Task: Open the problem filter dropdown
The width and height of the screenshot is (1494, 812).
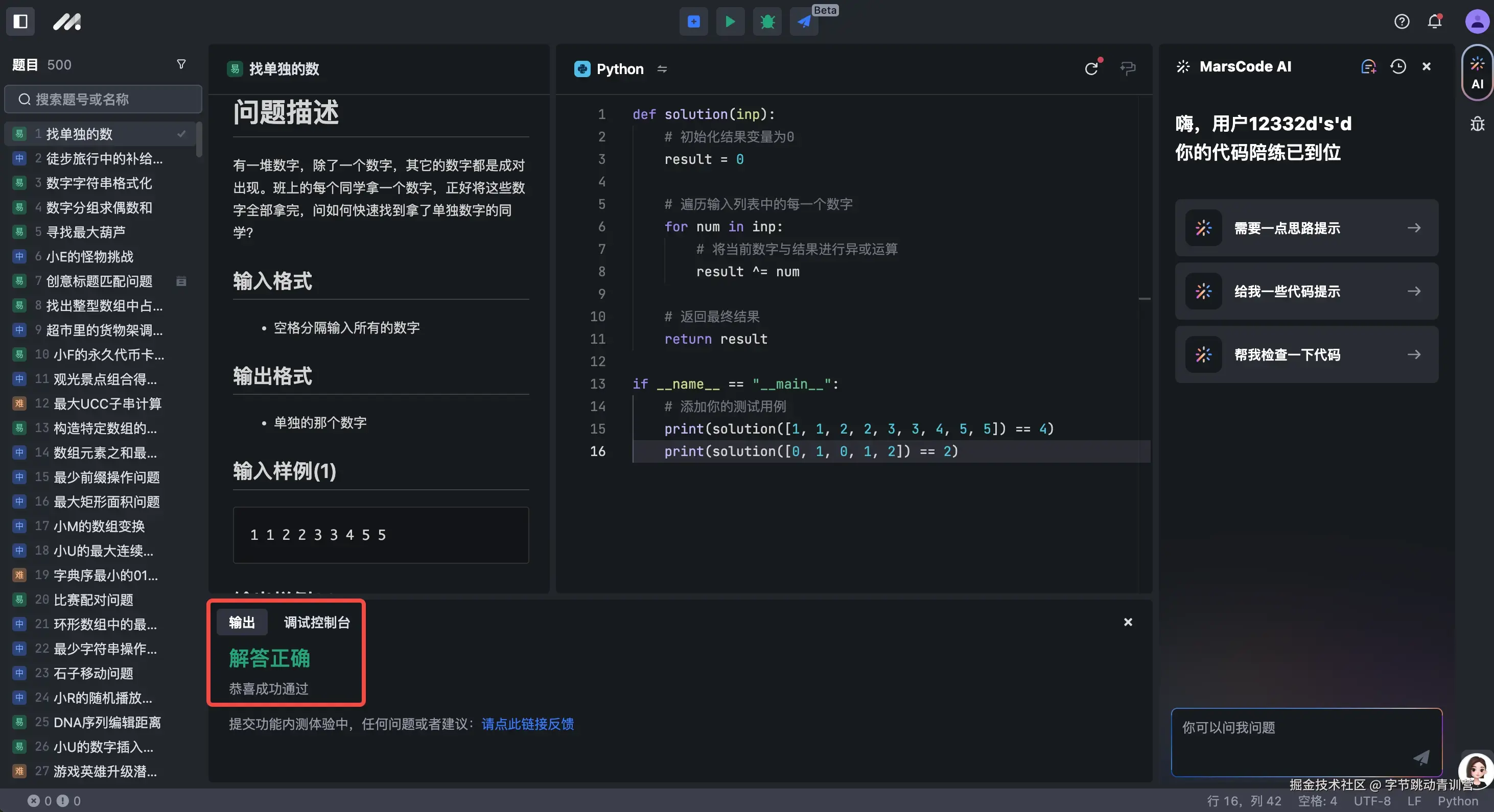Action: click(x=181, y=64)
